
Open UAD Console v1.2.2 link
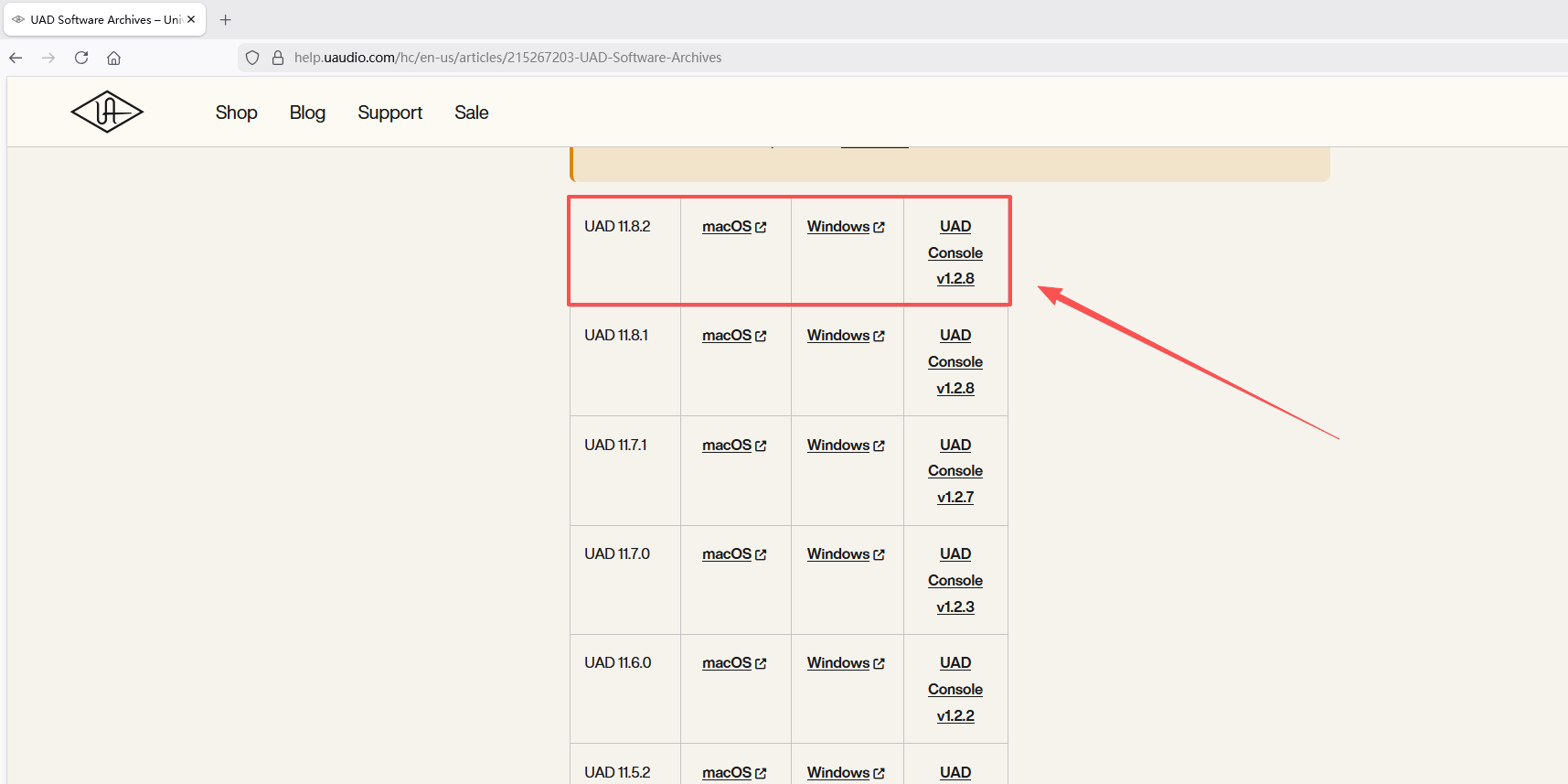(x=955, y=690)
